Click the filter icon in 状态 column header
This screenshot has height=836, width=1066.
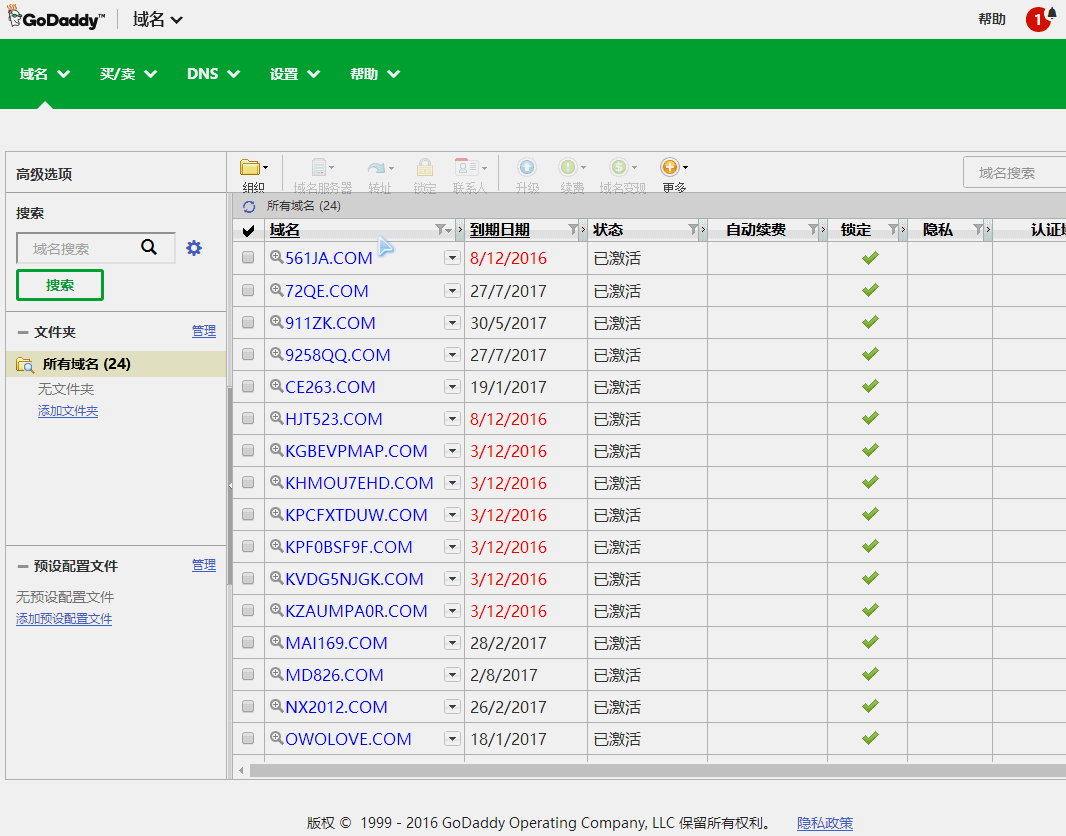click(693, 230)
